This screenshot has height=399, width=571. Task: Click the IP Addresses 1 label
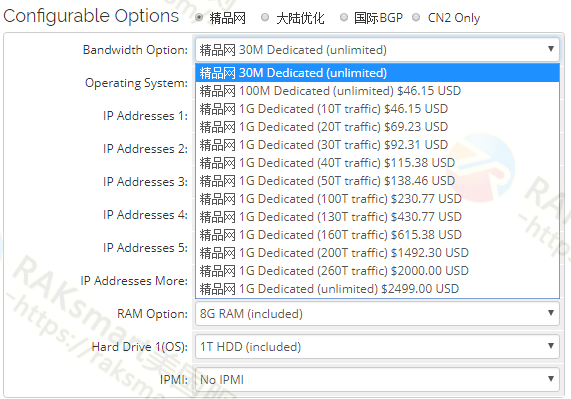pos(145,116)
